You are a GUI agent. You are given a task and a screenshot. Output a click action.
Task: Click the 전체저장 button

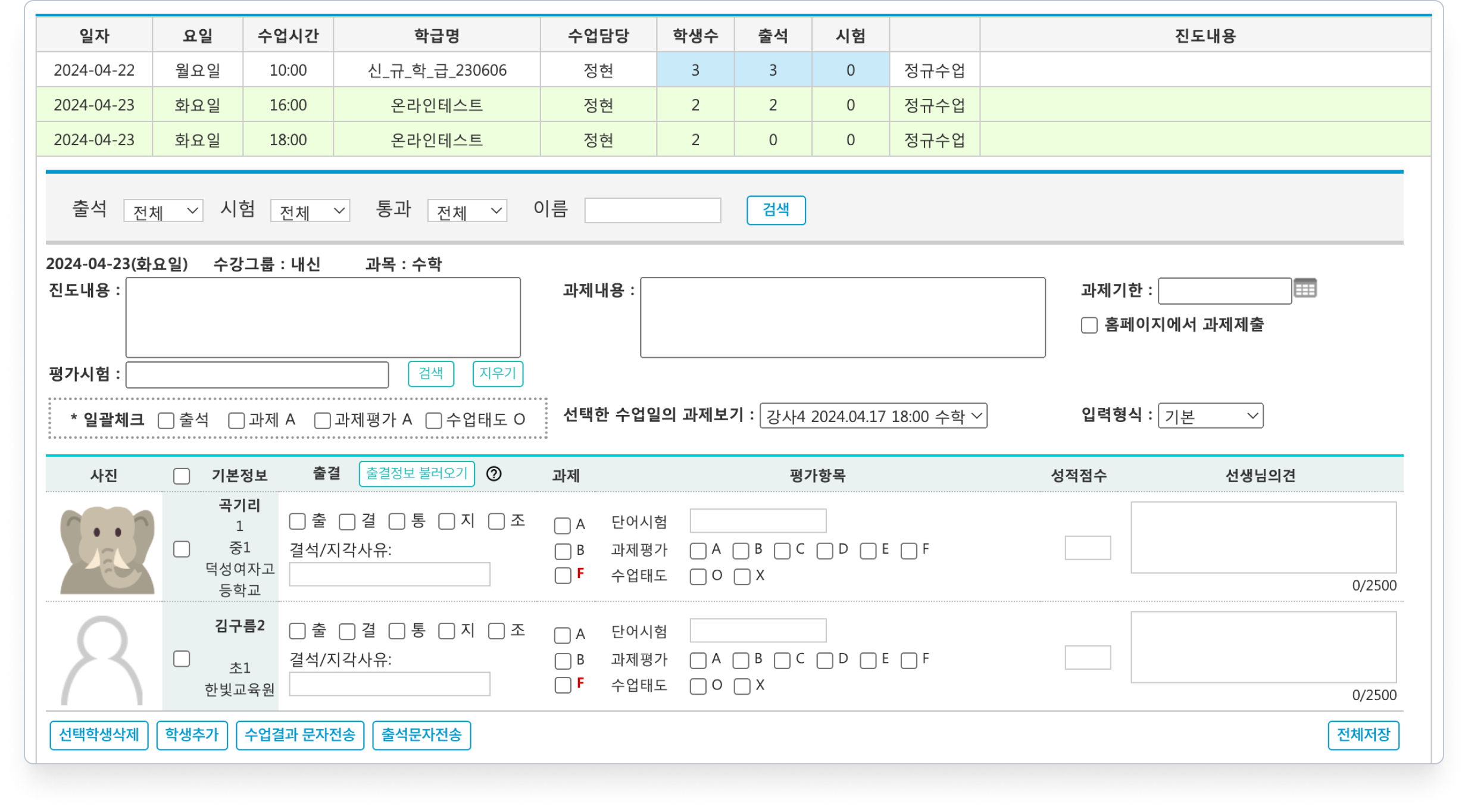point(1363,735)
